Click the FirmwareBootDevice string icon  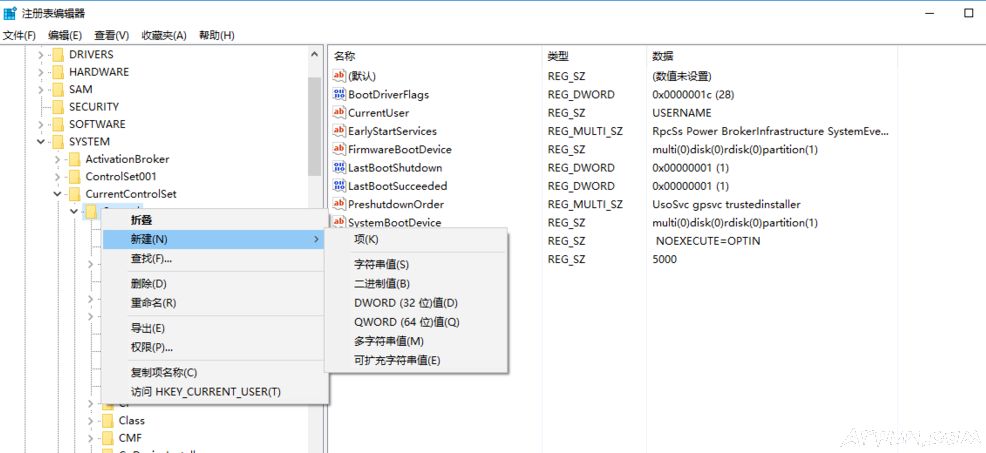338,149
